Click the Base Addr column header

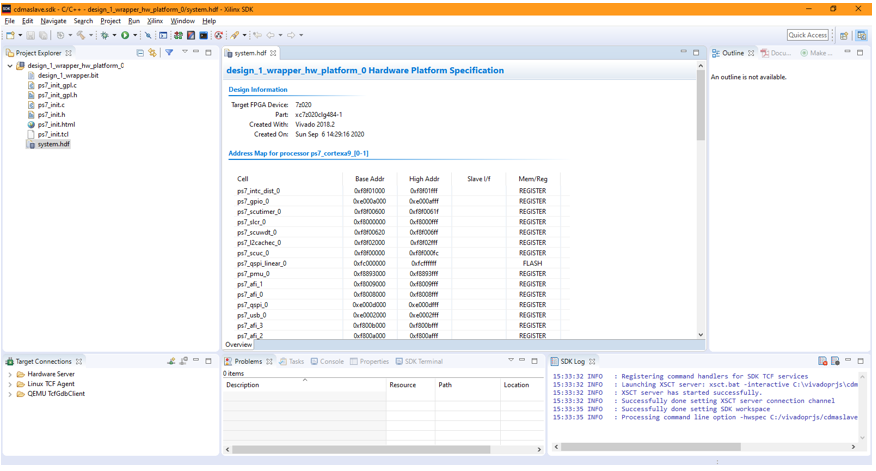(369, 179)
